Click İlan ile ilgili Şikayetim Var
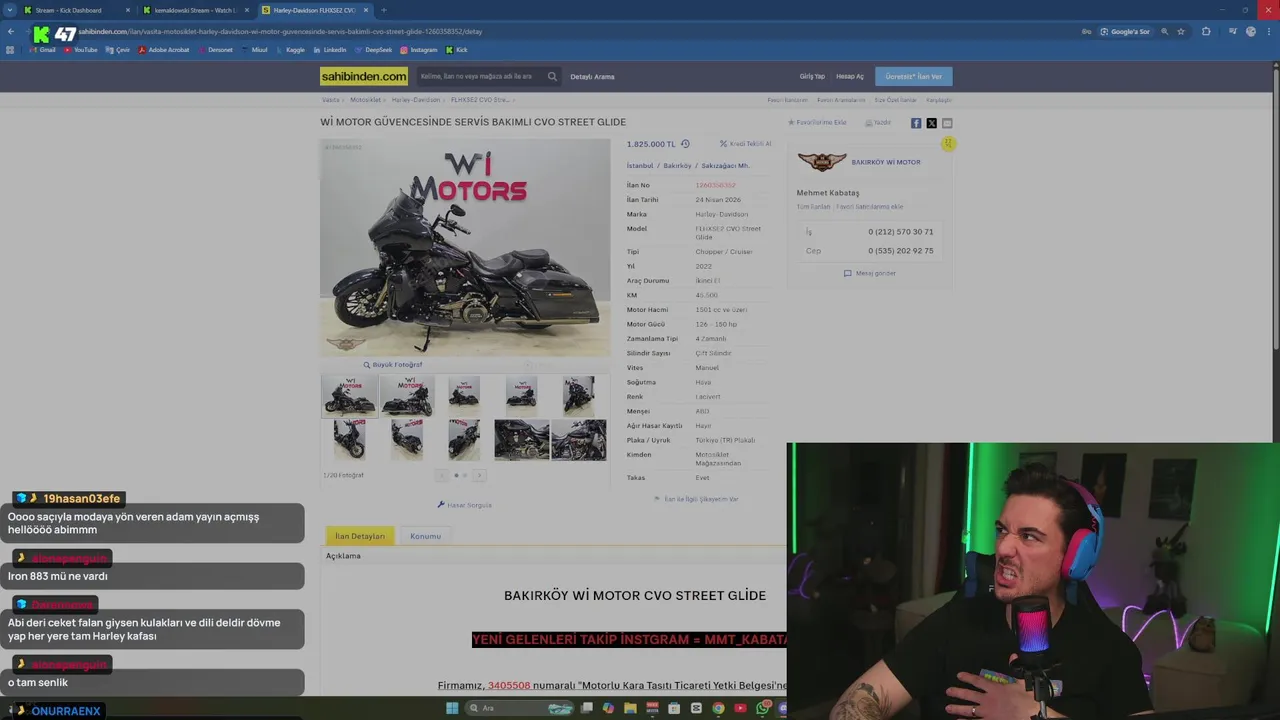 (696, 499)
